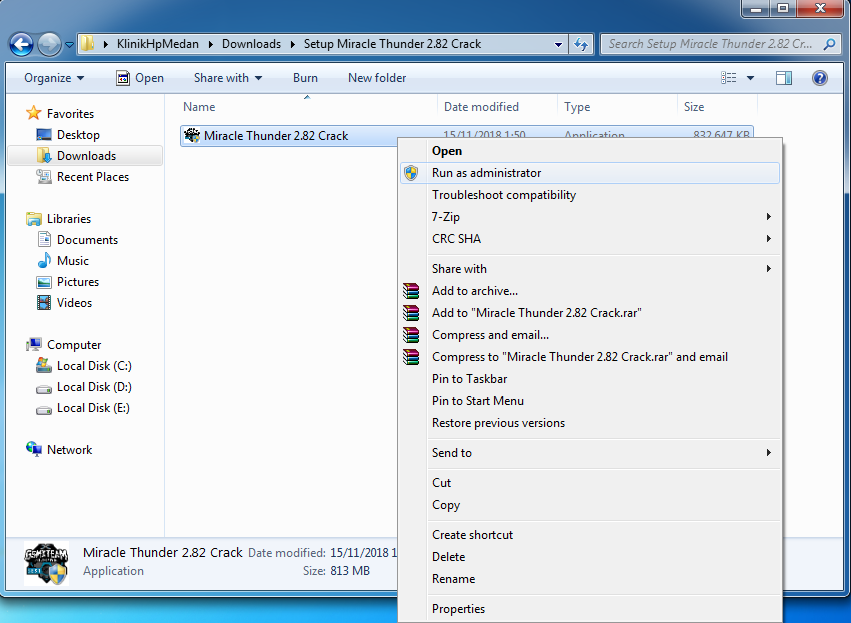851x623 pixels.
Task: Click Downloads in the address breadcrumb
Action: point(251,44)
